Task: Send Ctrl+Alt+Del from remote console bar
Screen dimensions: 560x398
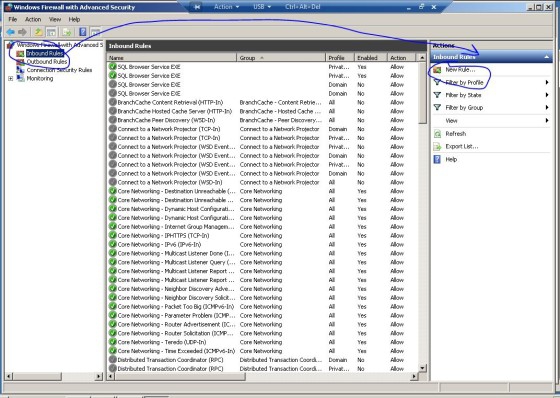Action: click(303, 7)
